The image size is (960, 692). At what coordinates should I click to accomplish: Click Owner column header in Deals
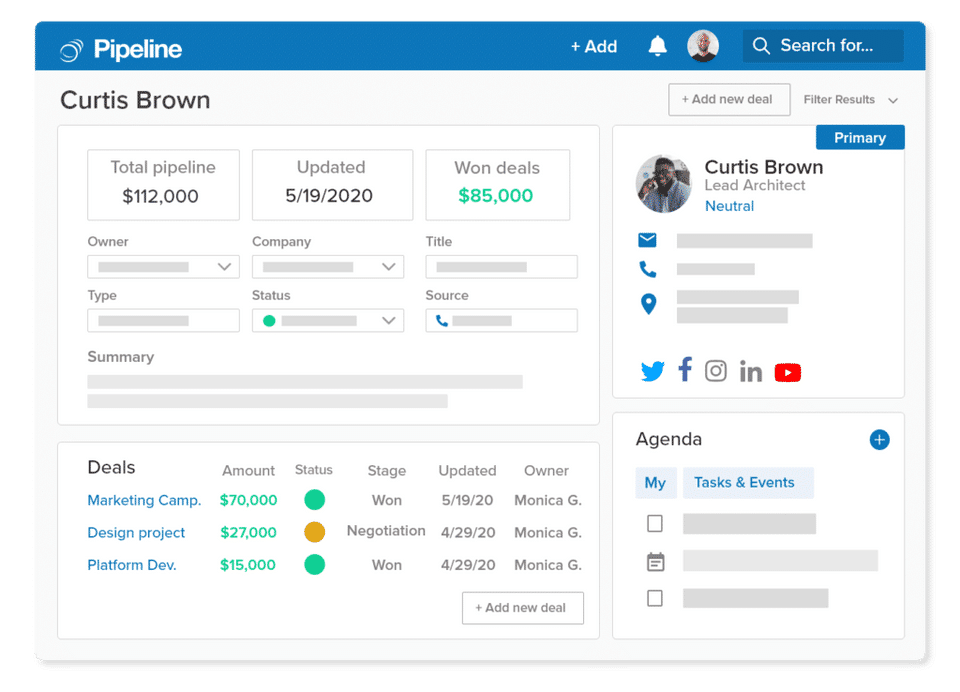click(x=546, y=471)
